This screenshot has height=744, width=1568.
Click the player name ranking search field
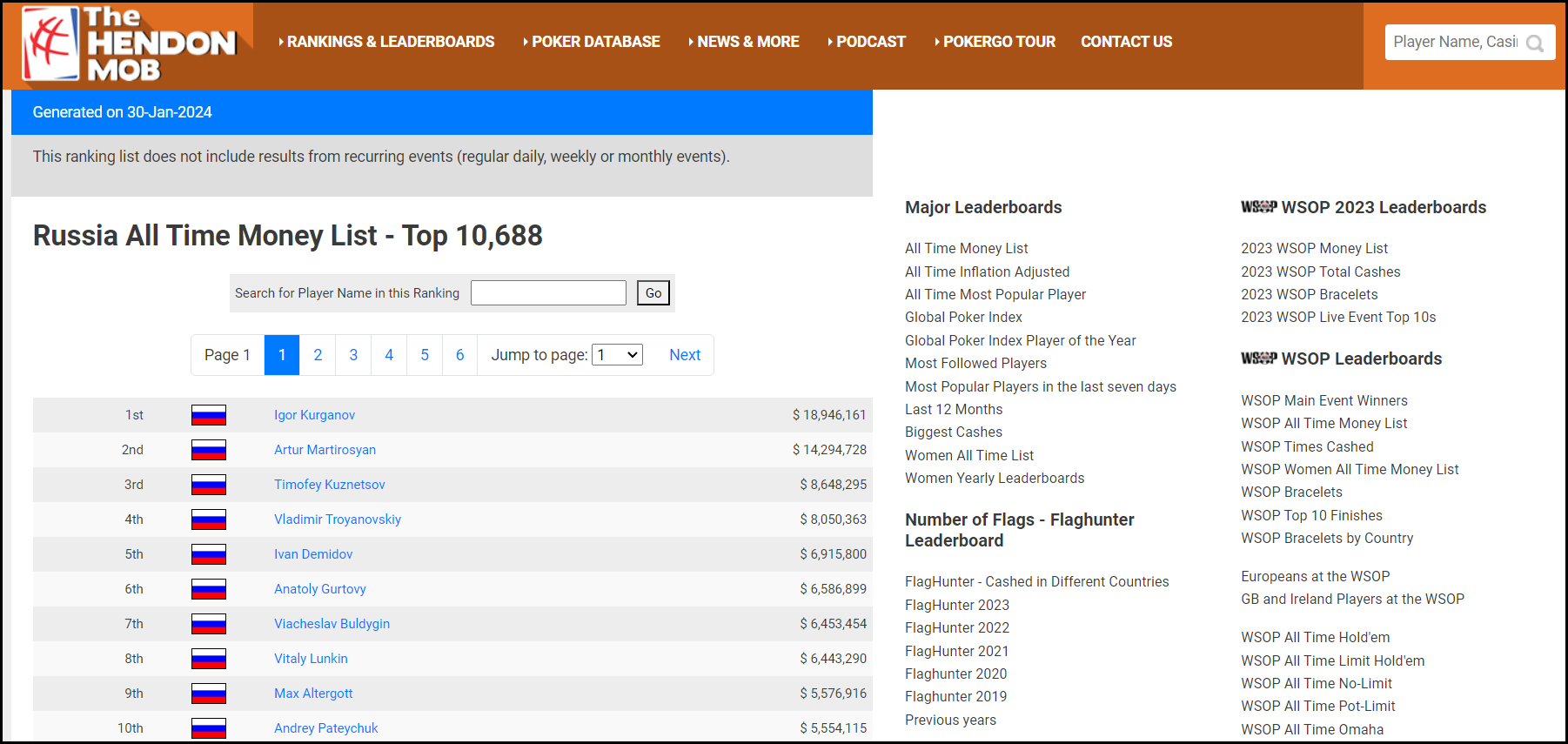pos(548,293)
